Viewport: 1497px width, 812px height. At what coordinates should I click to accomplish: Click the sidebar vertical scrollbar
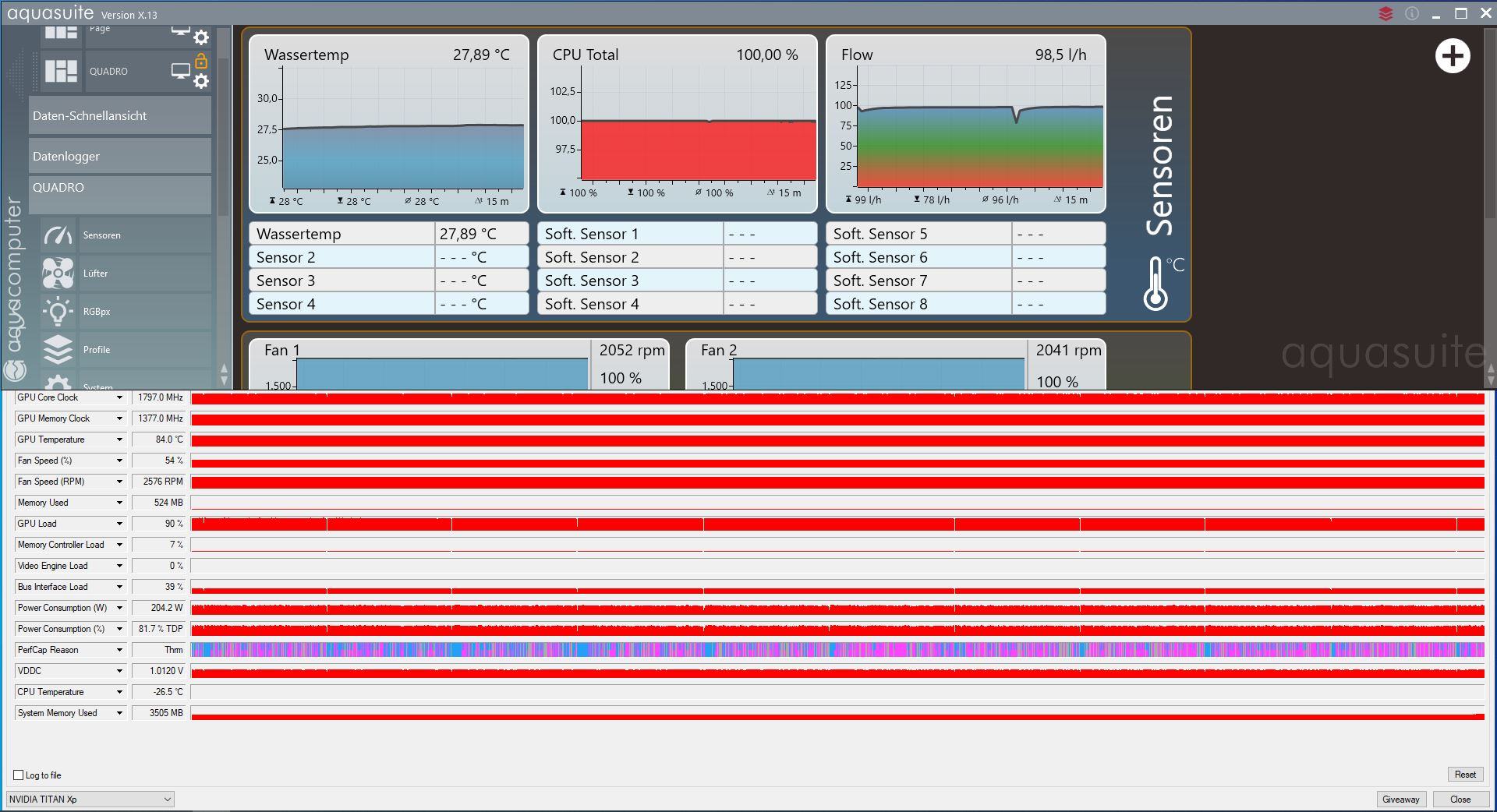point(224,136)
